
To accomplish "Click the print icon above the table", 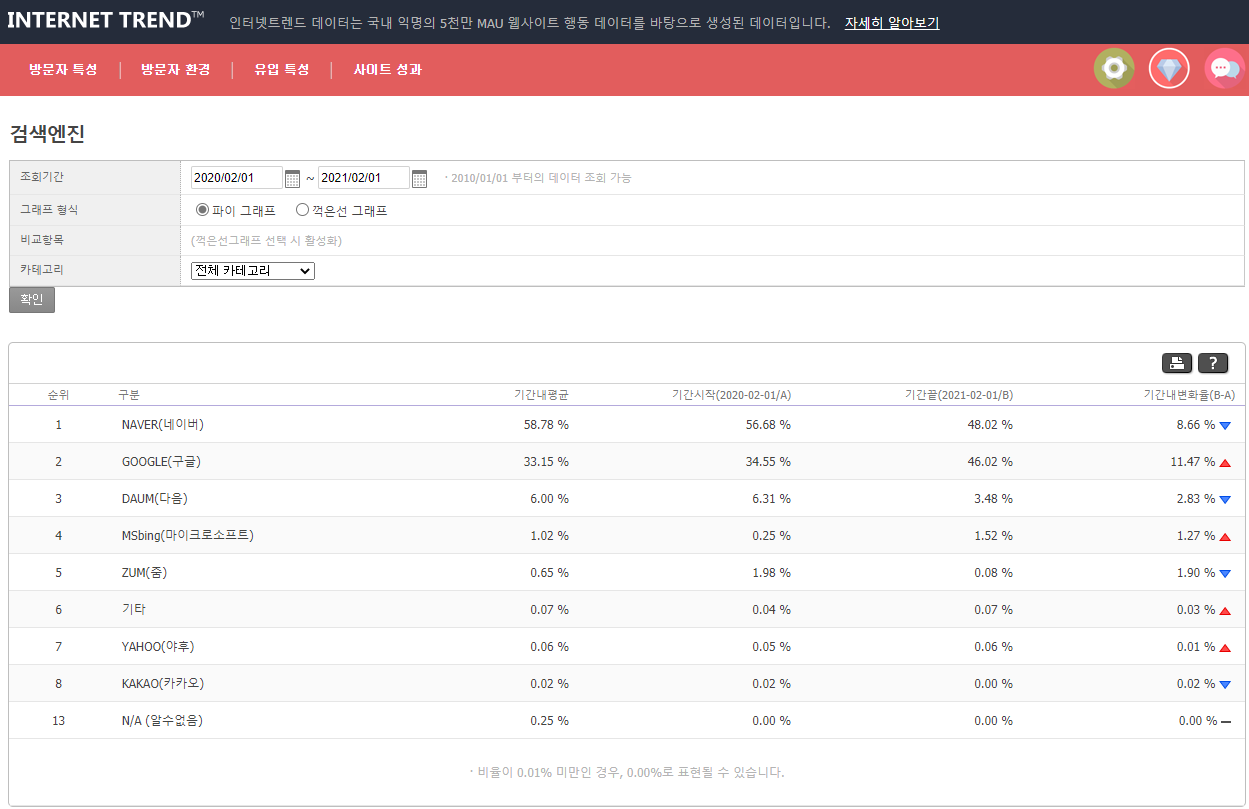I will click(x=1177, y=363).
